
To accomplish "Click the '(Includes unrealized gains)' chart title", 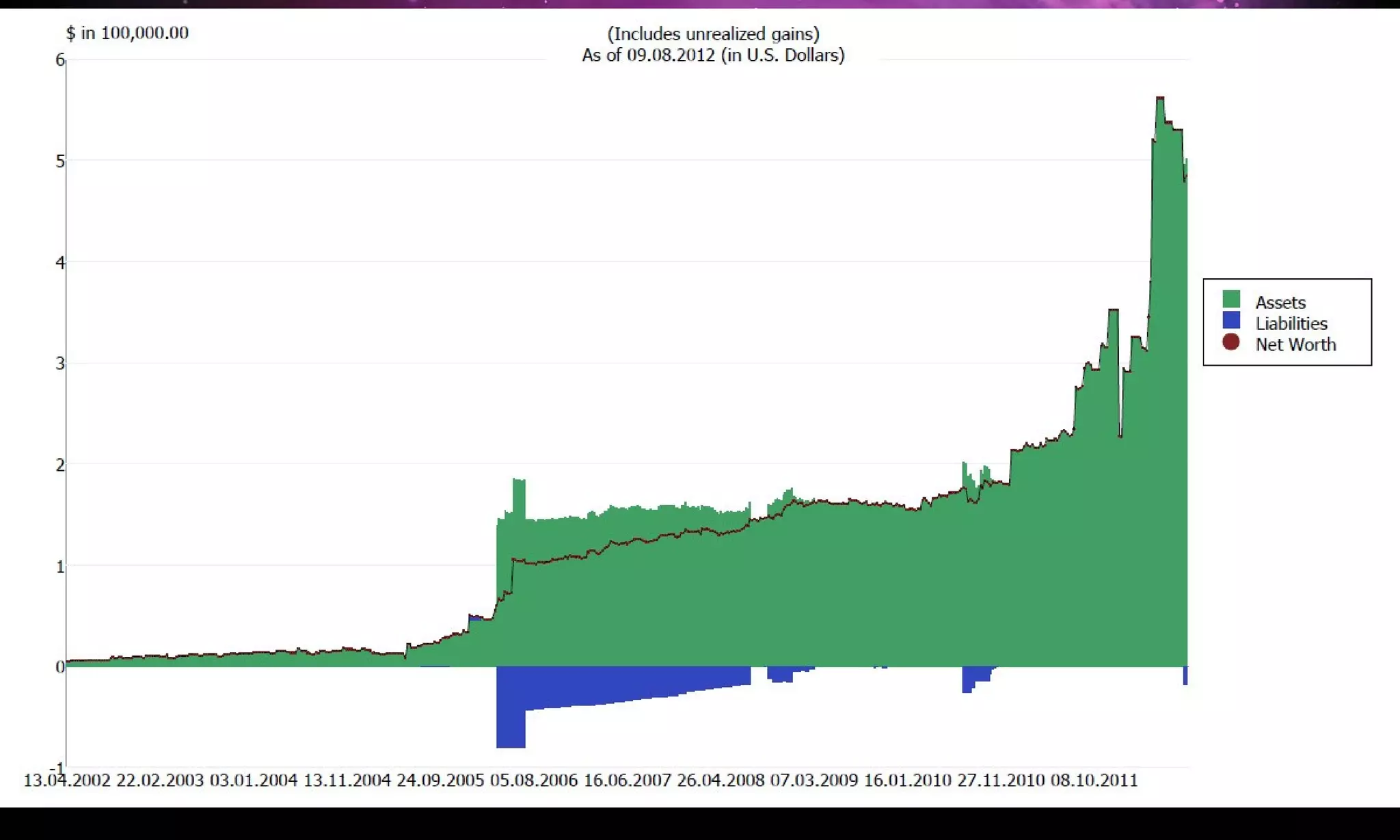I will click(713, 34).
